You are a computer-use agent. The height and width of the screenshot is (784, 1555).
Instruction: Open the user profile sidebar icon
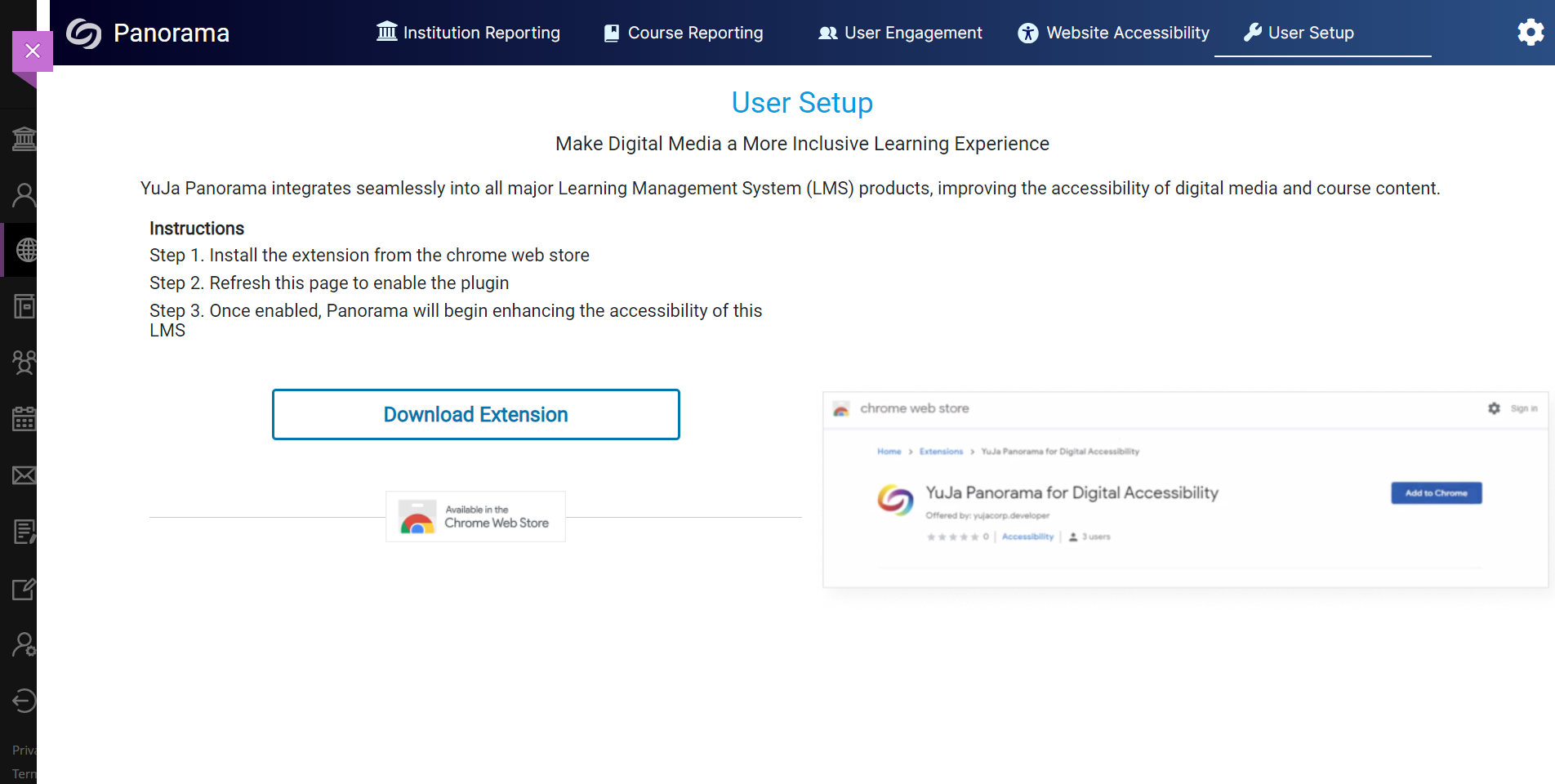(x=24, y=194)
